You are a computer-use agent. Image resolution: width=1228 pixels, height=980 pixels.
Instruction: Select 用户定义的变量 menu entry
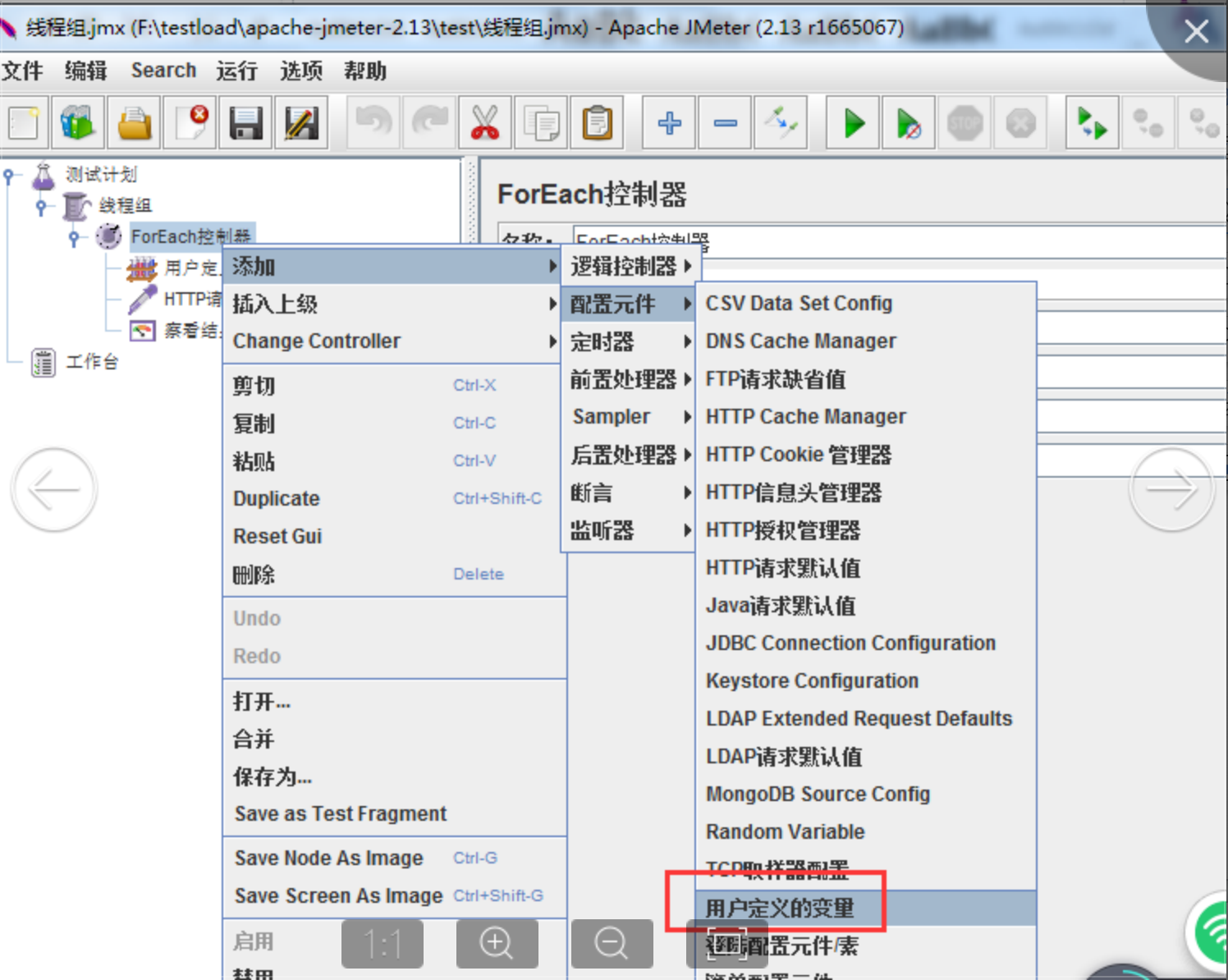click(866, 908)
